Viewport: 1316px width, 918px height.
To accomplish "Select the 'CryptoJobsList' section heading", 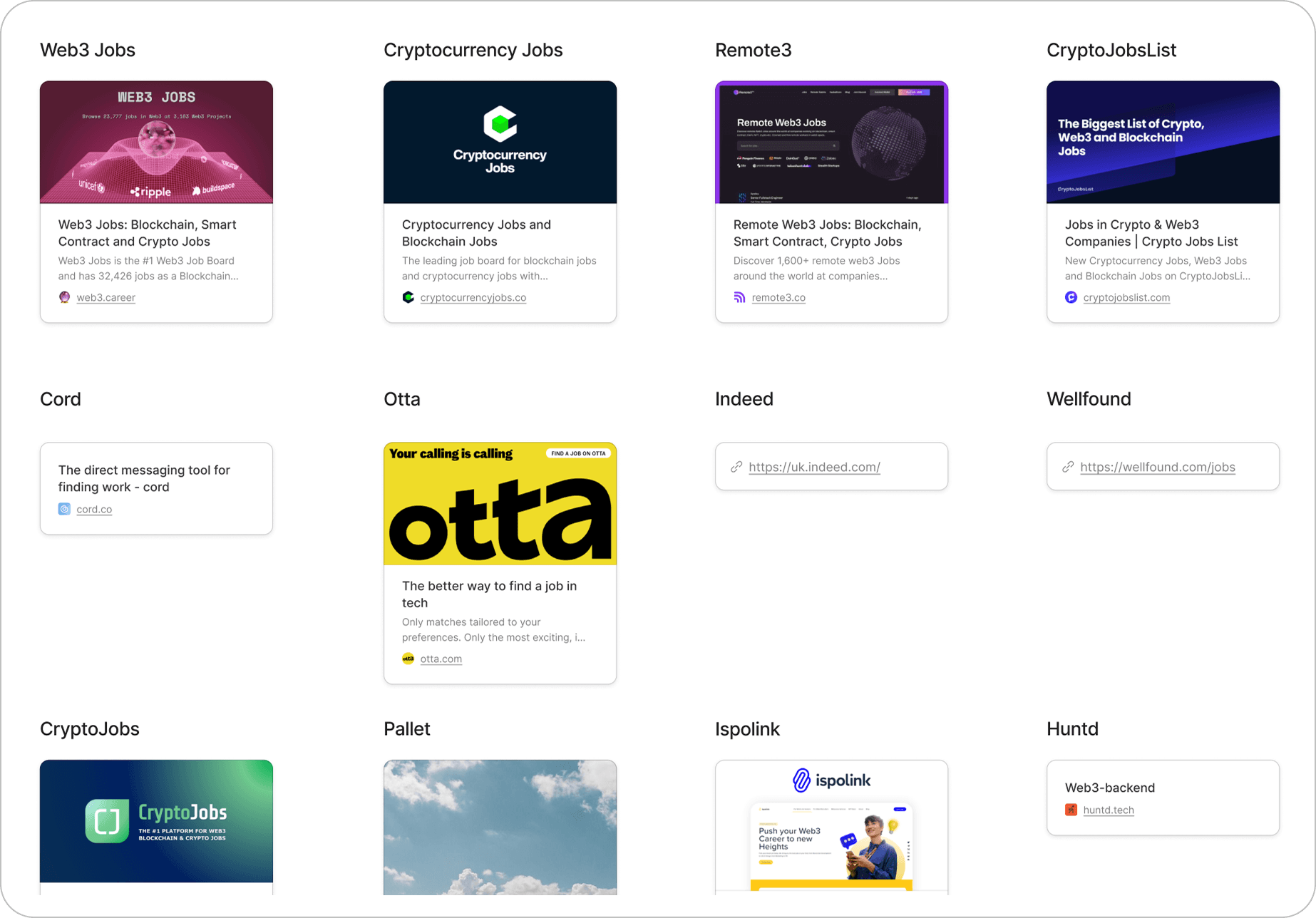I will (x=1111, y=50).
